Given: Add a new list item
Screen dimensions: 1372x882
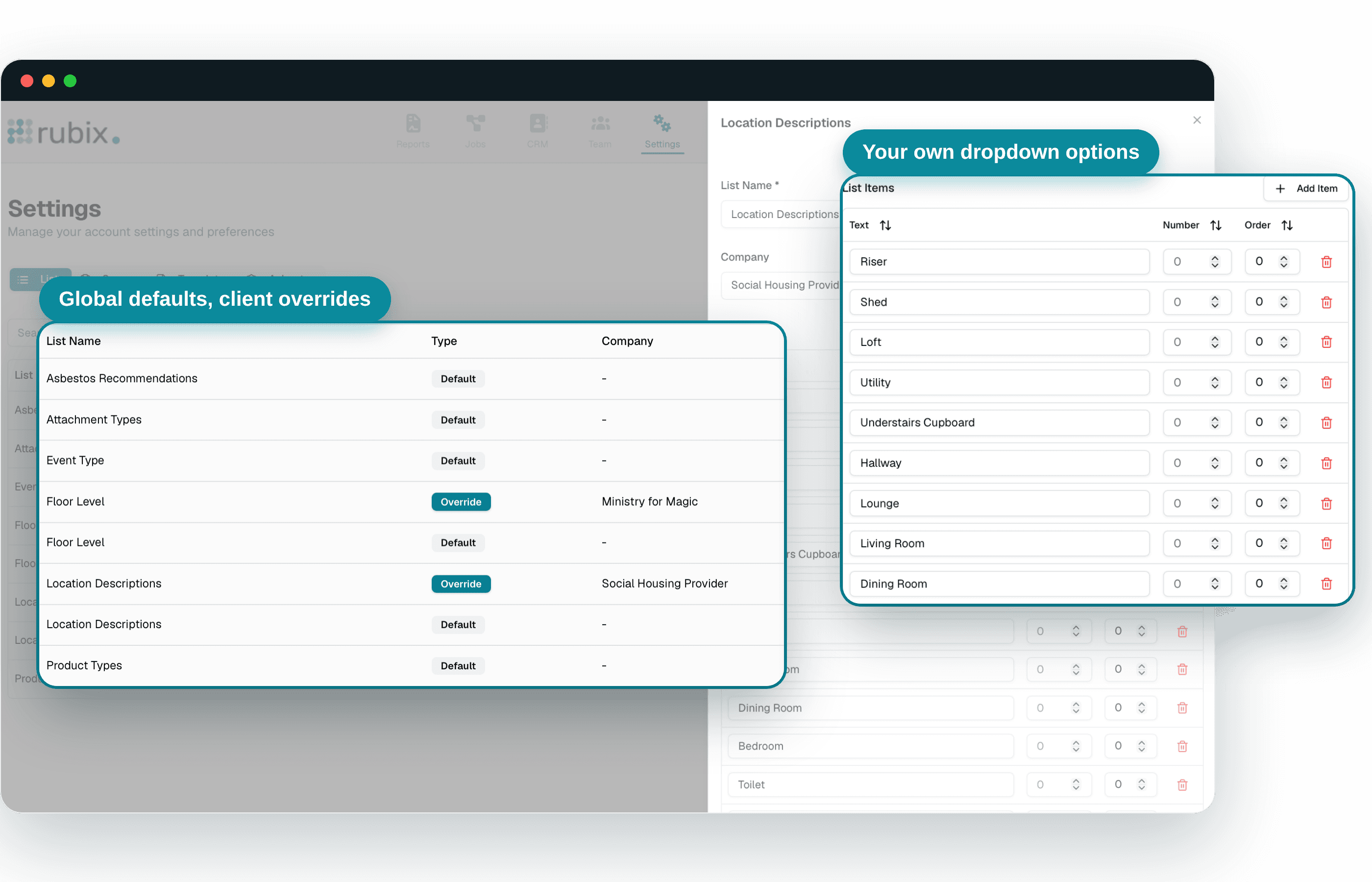Looking at the screenshot, I should pyautogui.click(x=1306, y=189).
